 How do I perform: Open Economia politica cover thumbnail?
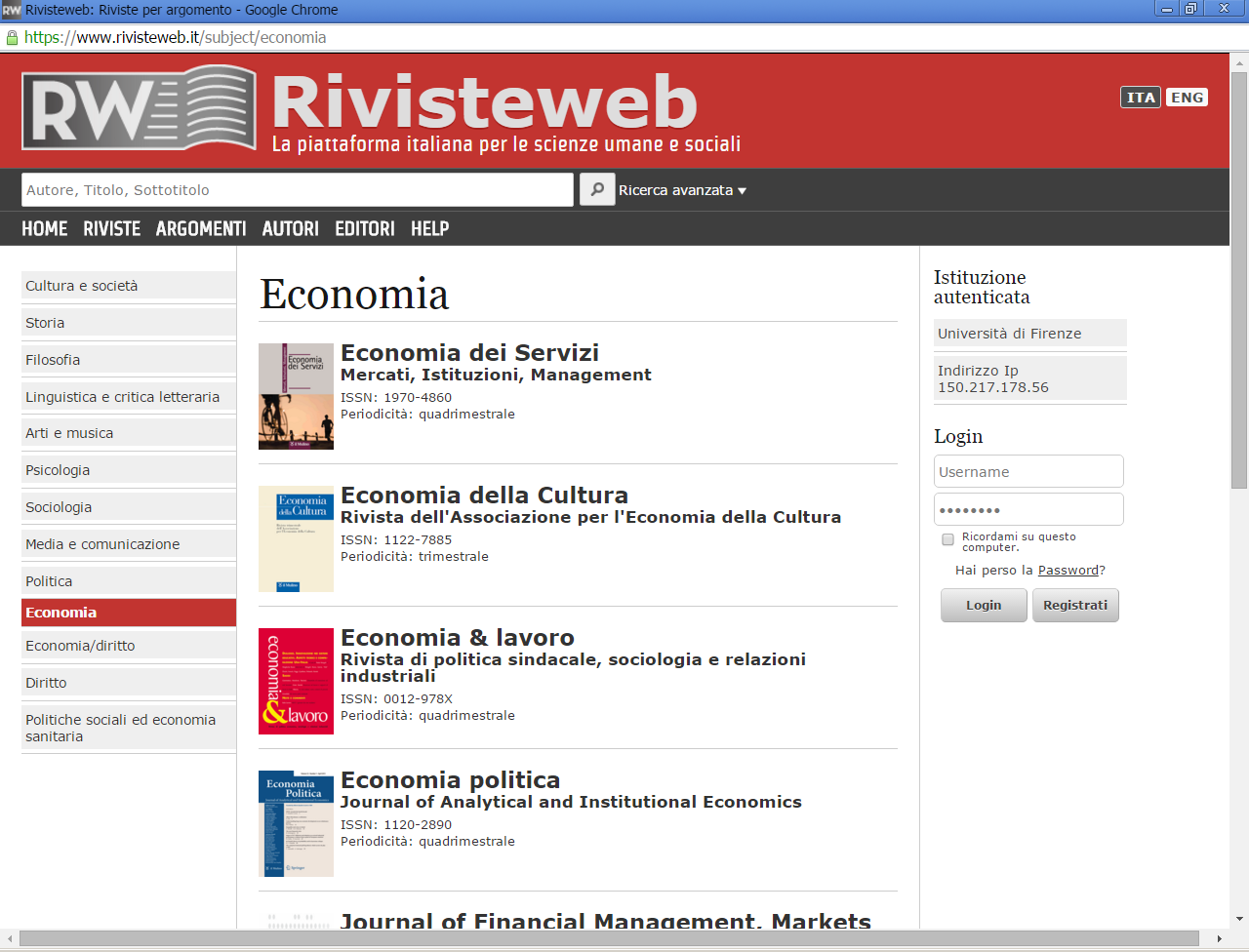[296, 823]
